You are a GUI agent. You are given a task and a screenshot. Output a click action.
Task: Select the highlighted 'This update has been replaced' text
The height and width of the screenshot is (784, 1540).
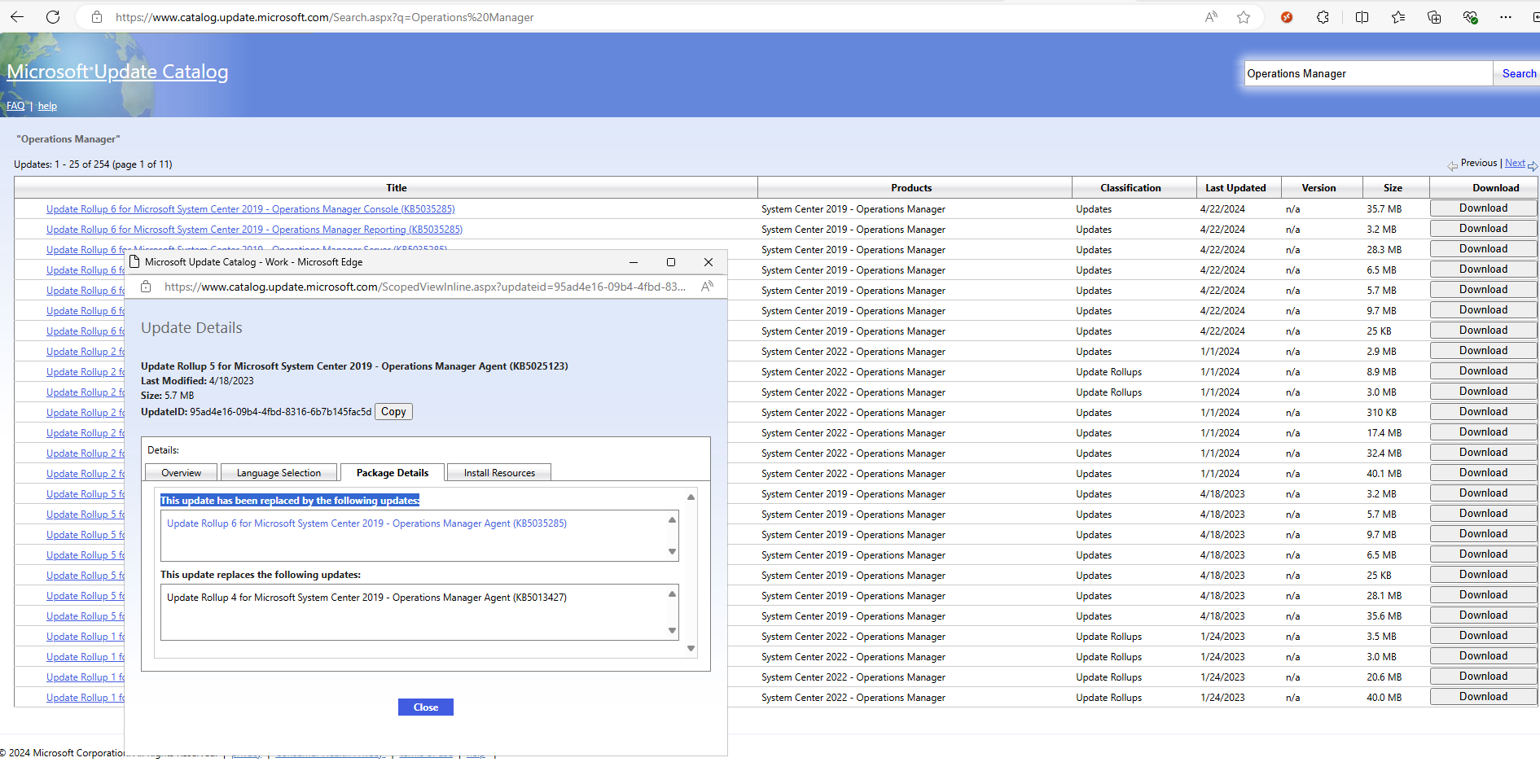coord(290,501)
